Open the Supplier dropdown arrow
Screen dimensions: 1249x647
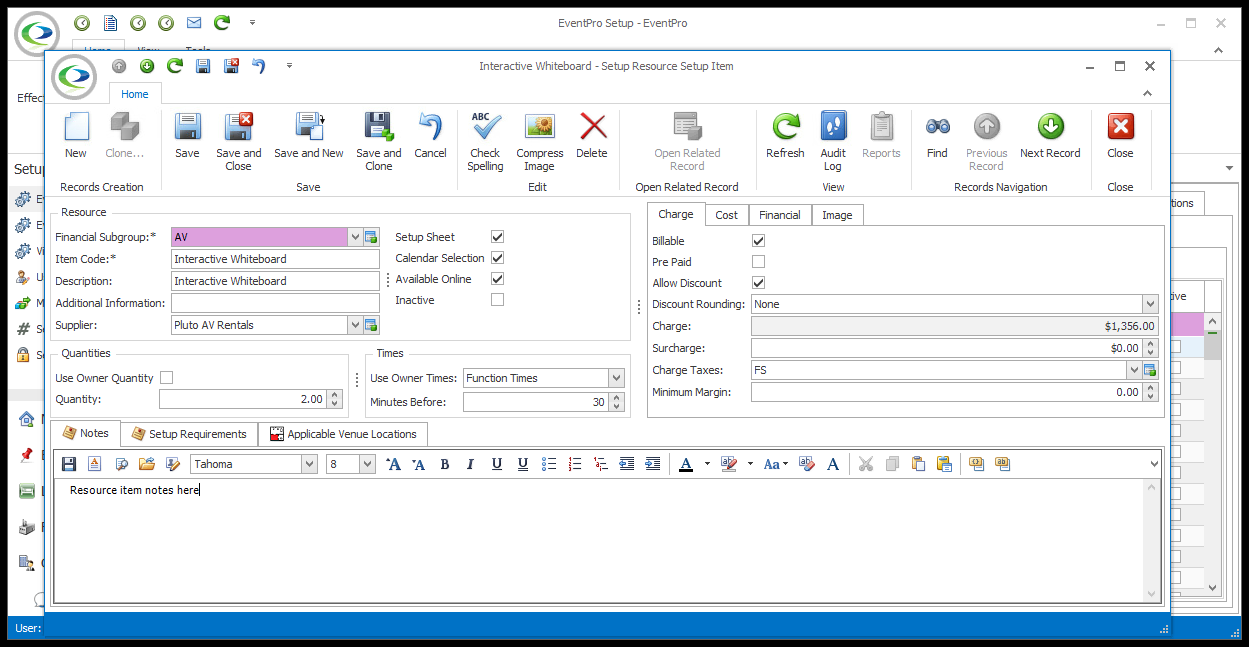(355, 325)
